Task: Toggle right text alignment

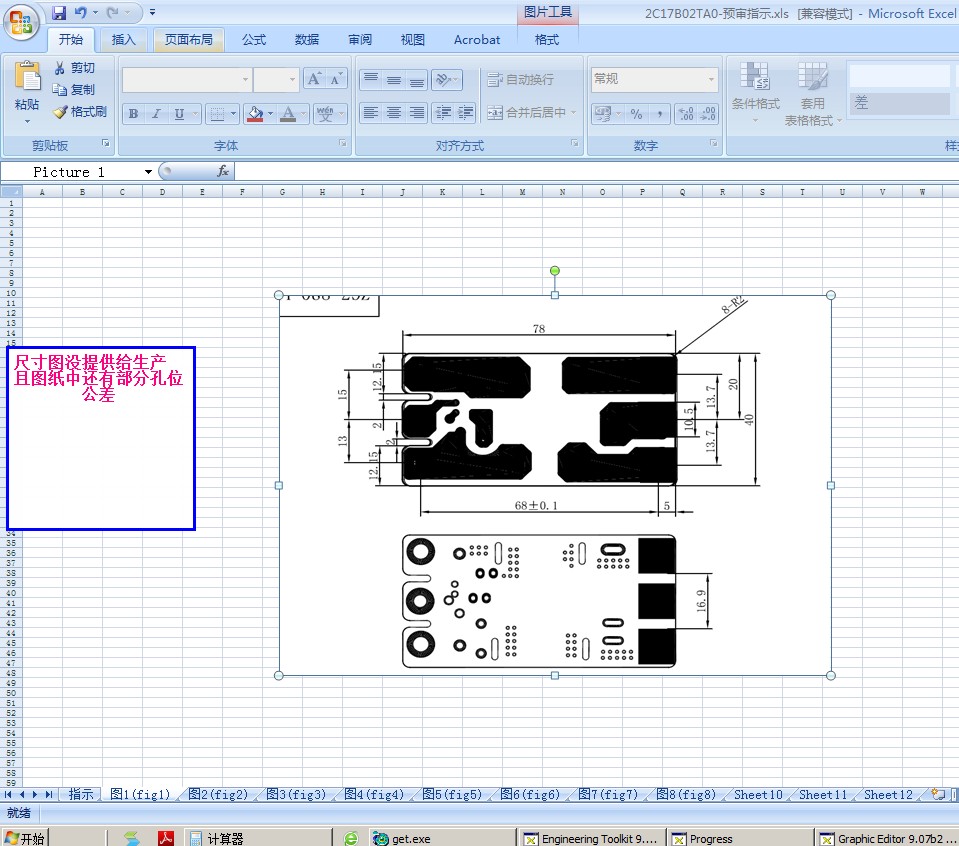Action: [417, 113]
